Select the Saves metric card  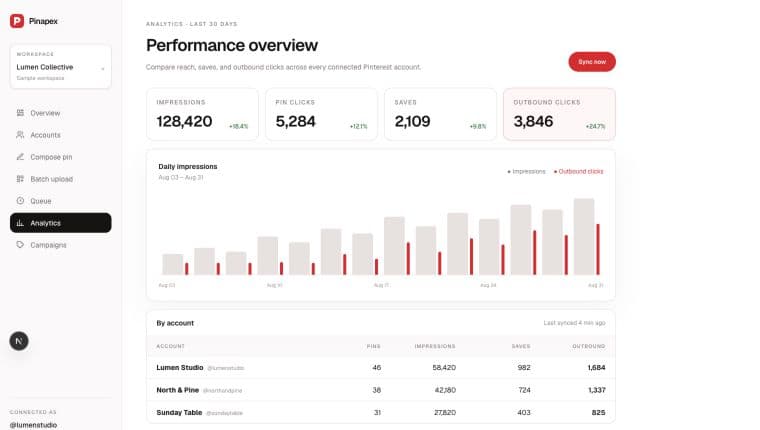(x=441, y=114)
